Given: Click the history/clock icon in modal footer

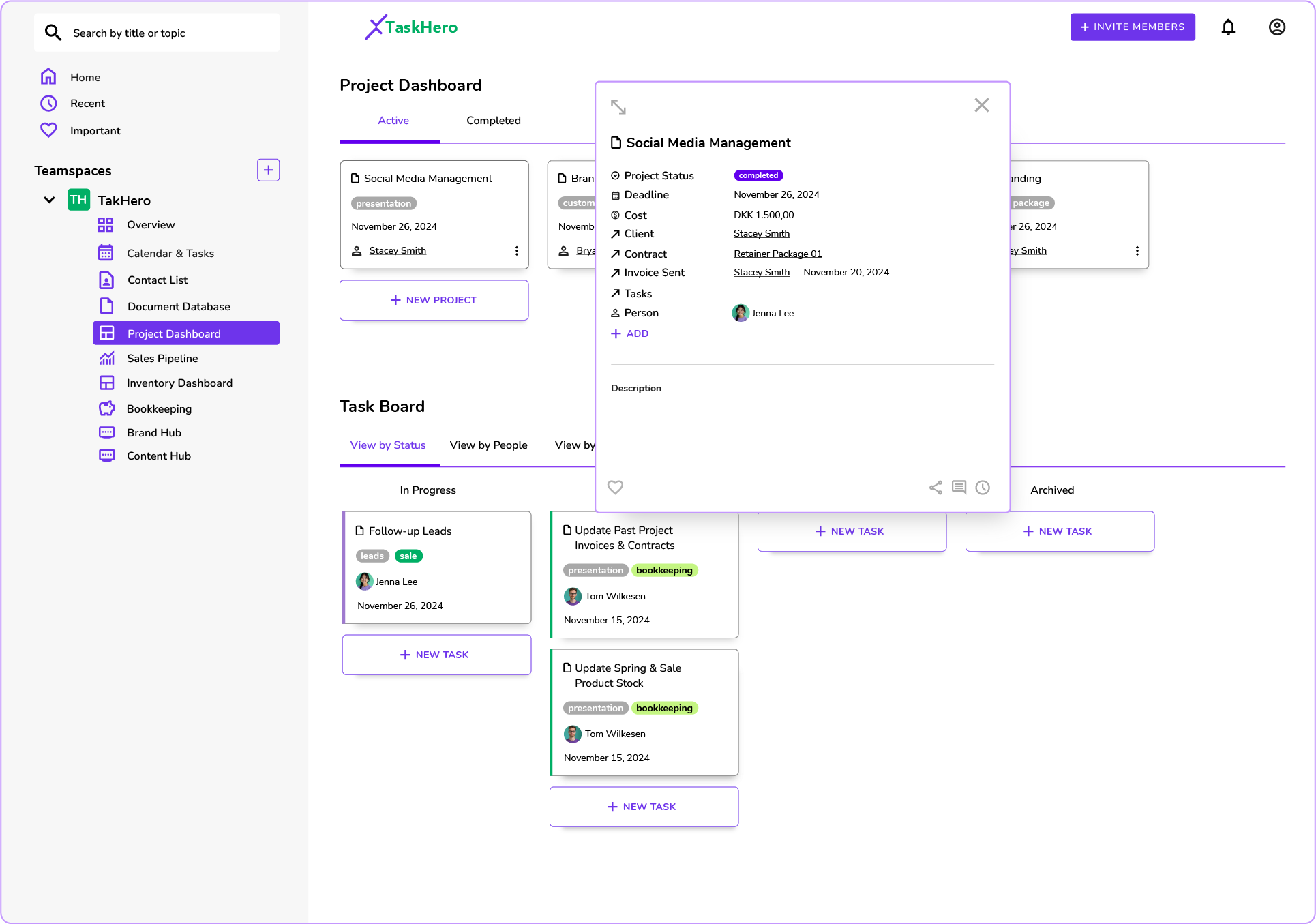Looking at the screenshot, I should (x=983, y=487).
